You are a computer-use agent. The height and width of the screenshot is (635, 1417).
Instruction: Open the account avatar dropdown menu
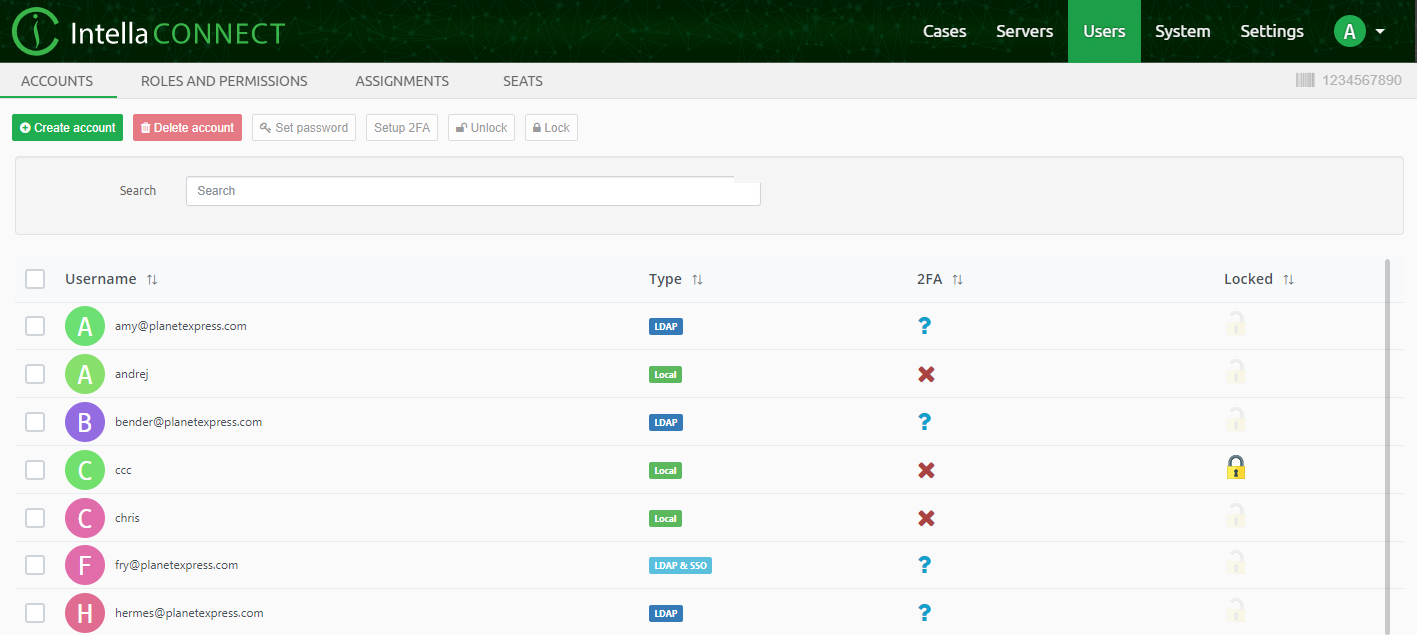point(1361,31)
